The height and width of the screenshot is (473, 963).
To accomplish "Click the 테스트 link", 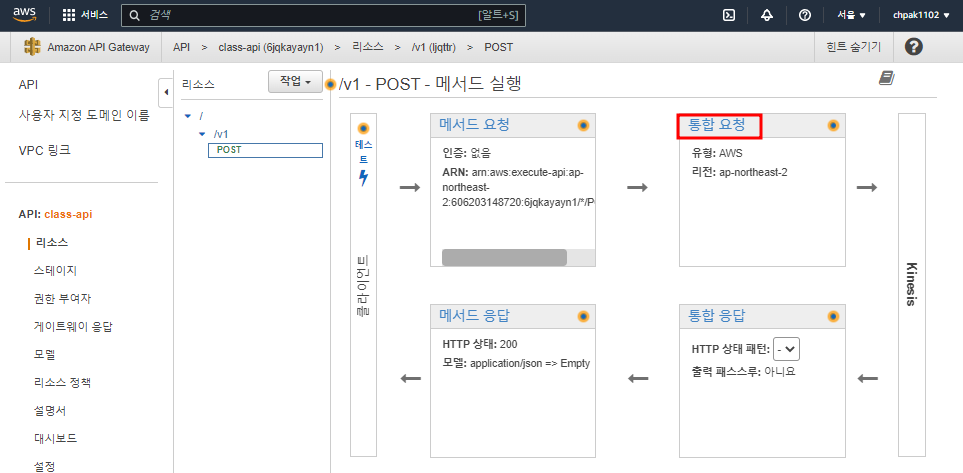I will click(363, 152).
